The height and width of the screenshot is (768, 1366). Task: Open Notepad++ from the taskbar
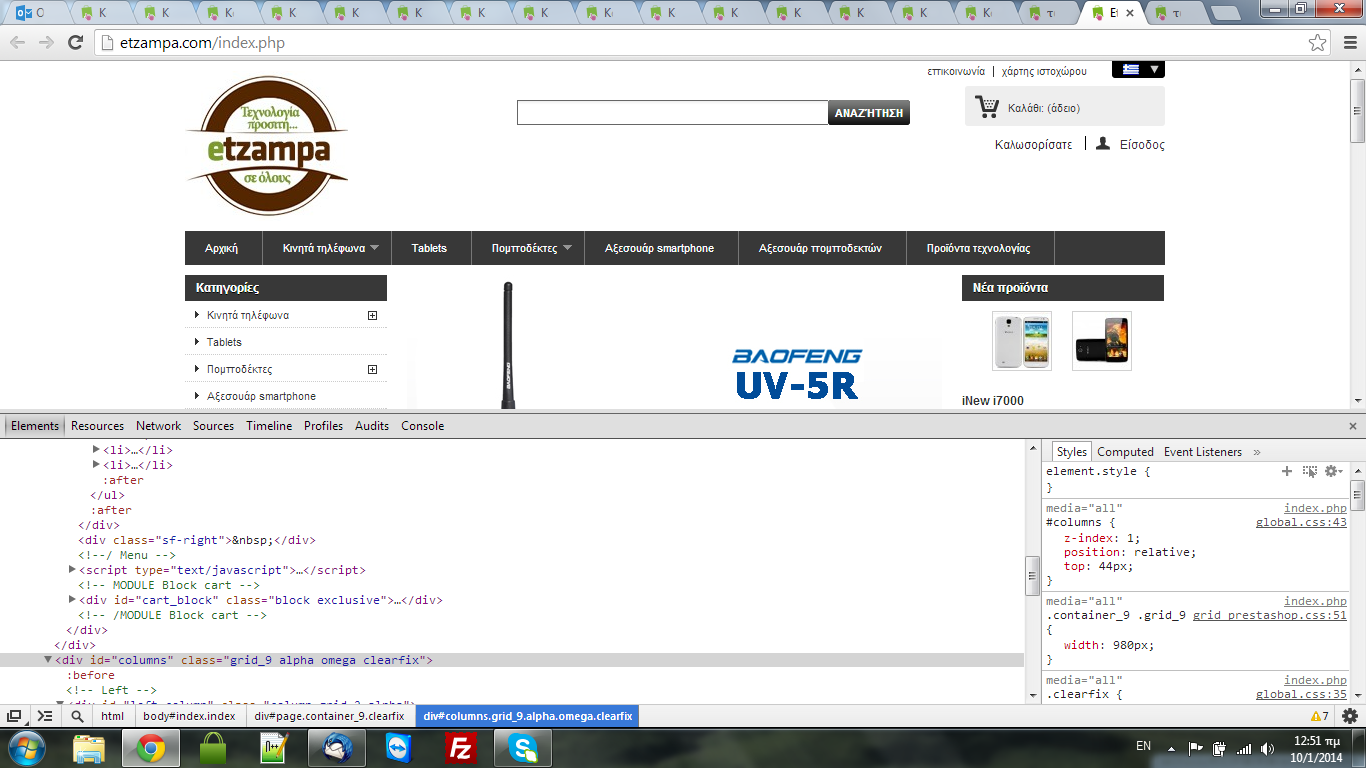click(x=274, y=748)
